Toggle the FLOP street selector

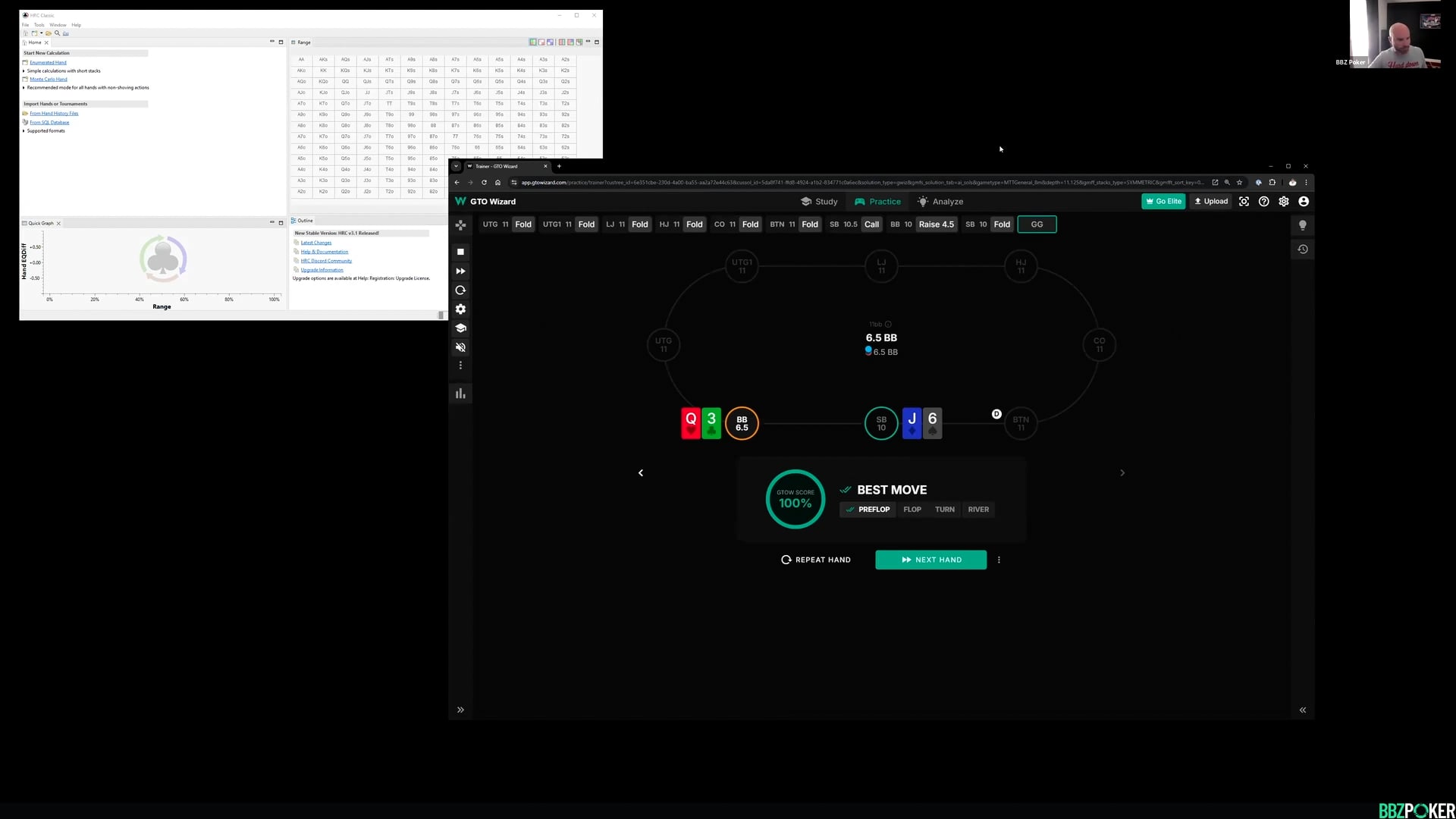tap(912, 510)
